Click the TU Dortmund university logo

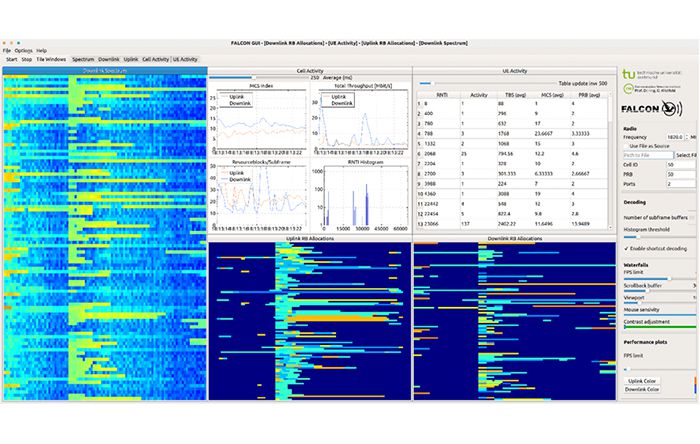click(628, 74)
